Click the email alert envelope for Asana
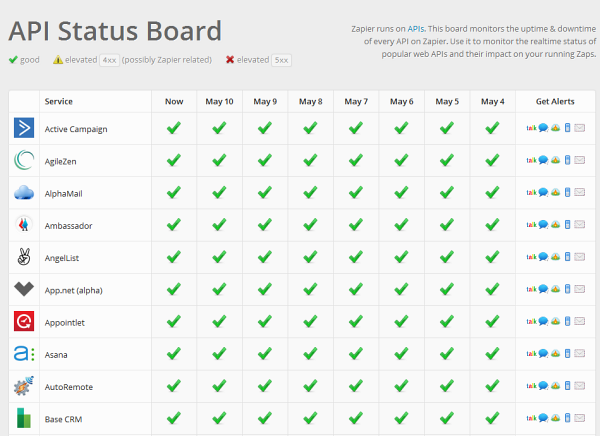The image size is (600, 436). tap(580, 353)
